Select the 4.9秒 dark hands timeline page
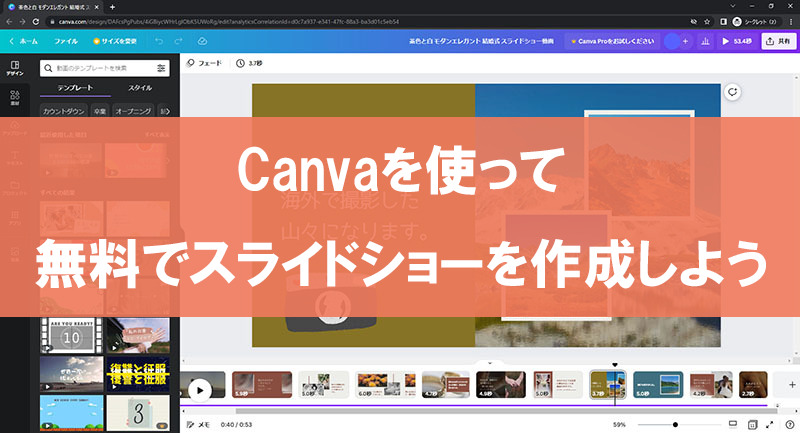The width and height of the screenshot is (800, 433). click(x=501, y=385)
